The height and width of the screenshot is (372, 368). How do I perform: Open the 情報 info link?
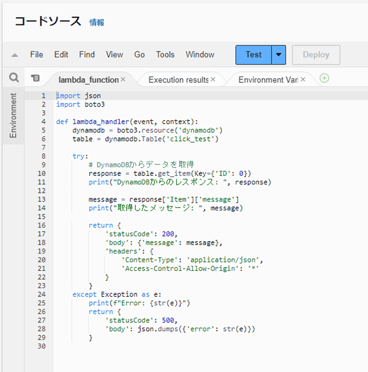[x=97, y=23]
